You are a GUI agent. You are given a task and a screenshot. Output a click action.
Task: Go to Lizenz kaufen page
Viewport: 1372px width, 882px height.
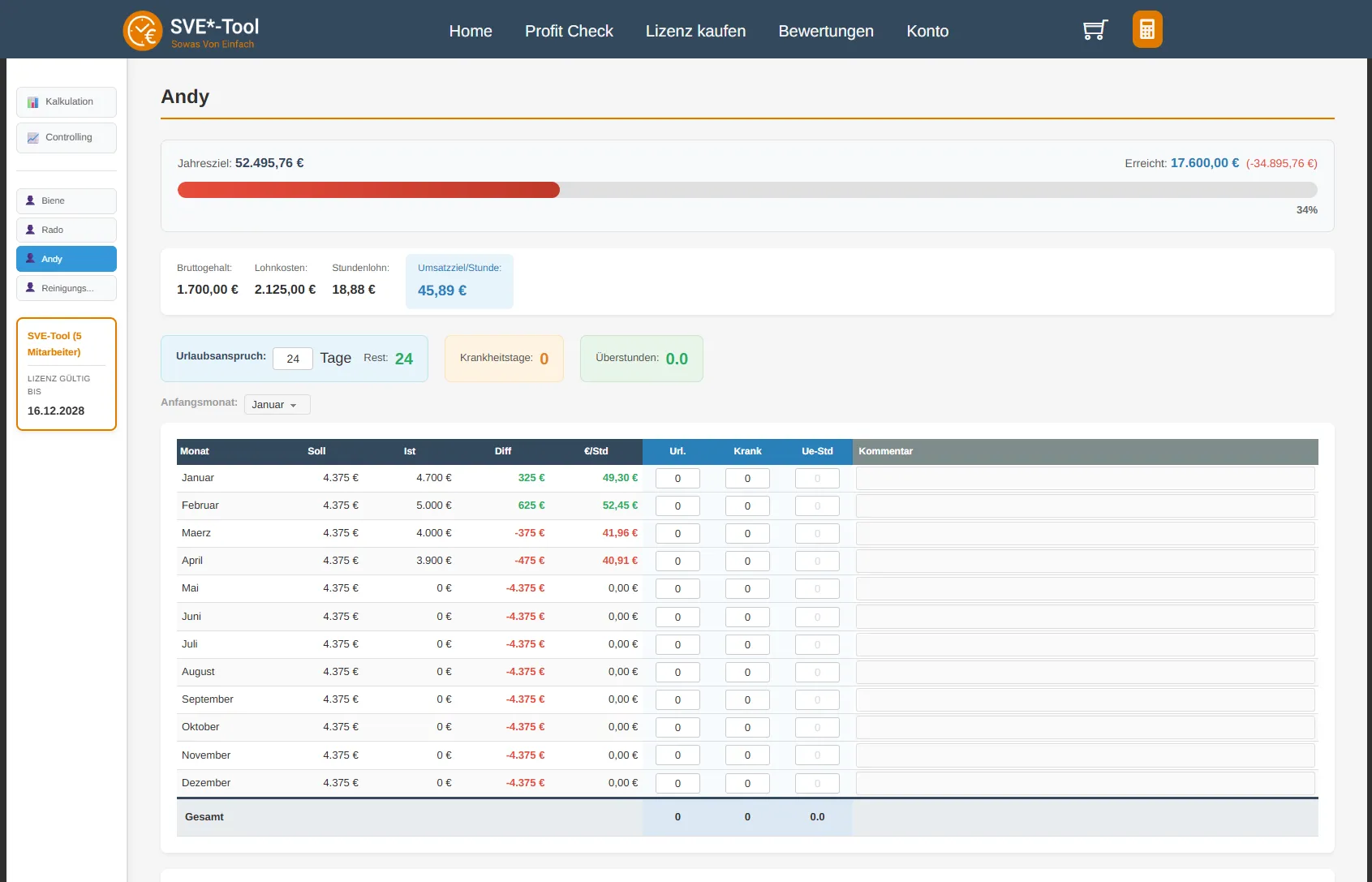coord(695,31)
